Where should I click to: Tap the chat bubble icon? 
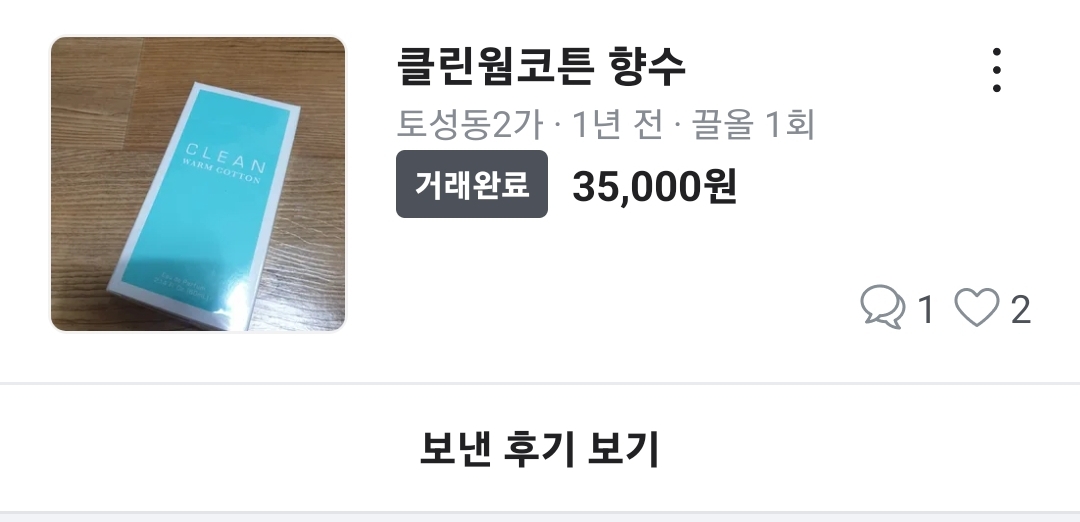point(883,306)
